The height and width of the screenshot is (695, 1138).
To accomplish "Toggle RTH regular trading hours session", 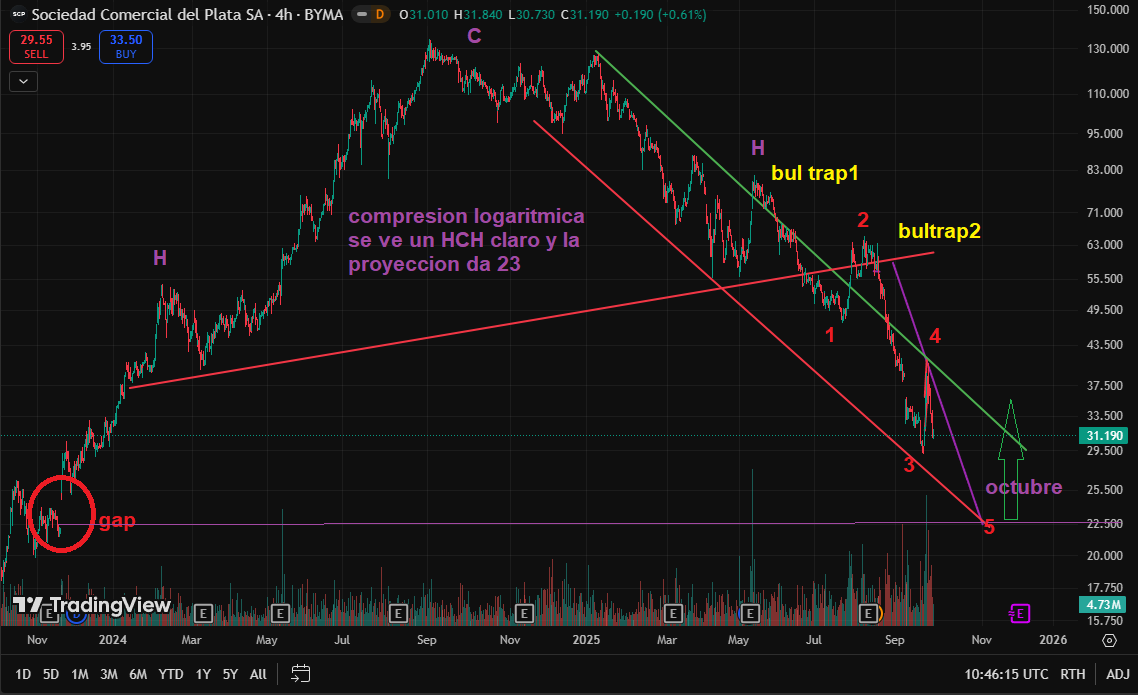I will pos(1073,674).
